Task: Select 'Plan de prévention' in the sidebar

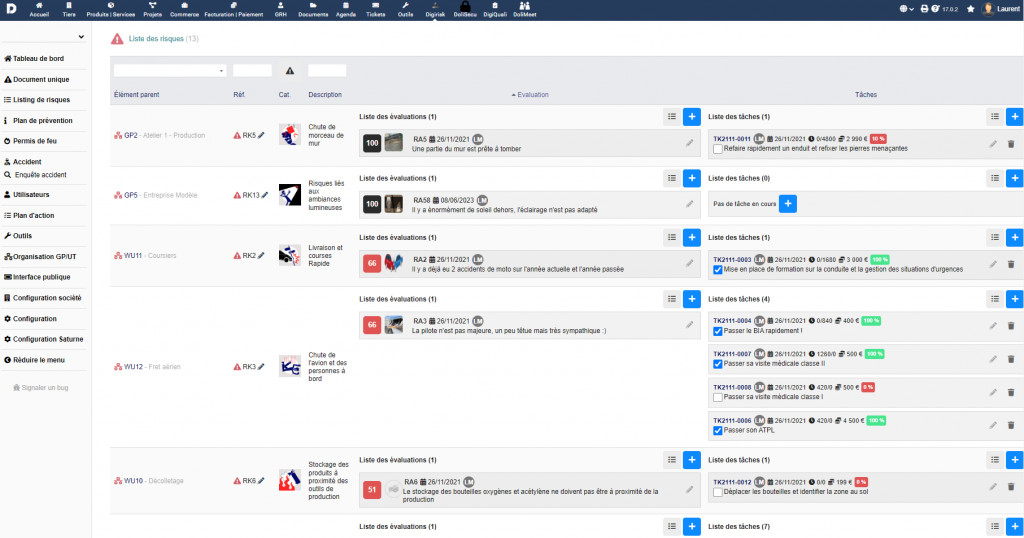Action: [42, 120]
